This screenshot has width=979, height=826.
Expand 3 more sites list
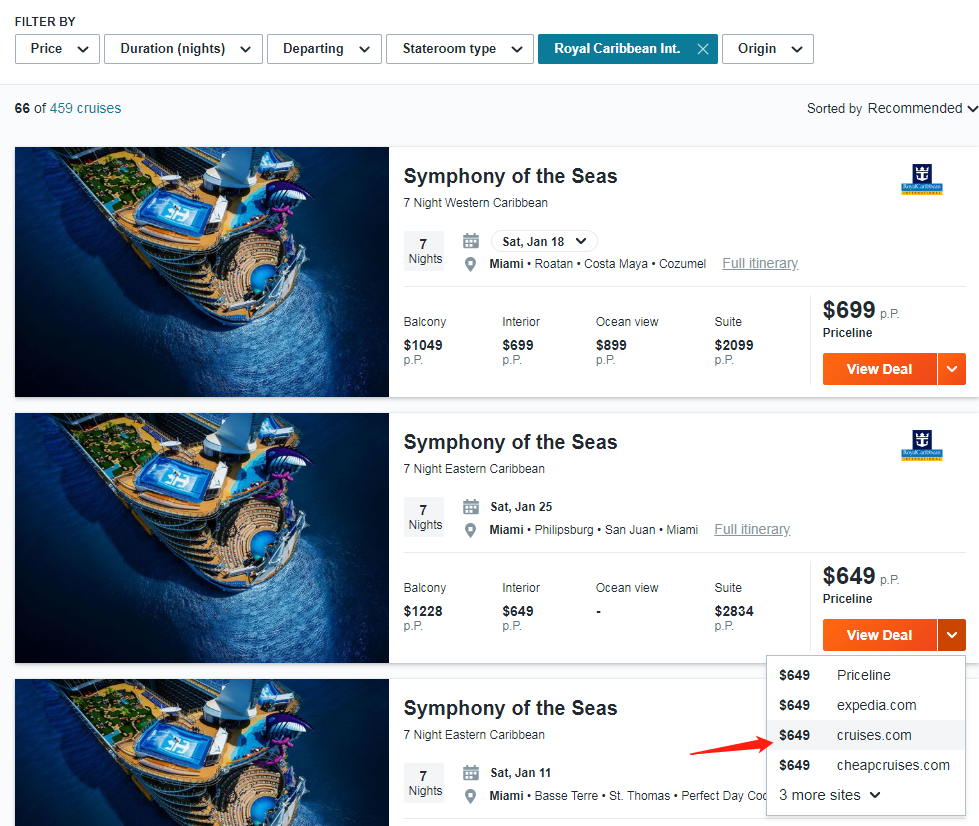click(830, 795)
